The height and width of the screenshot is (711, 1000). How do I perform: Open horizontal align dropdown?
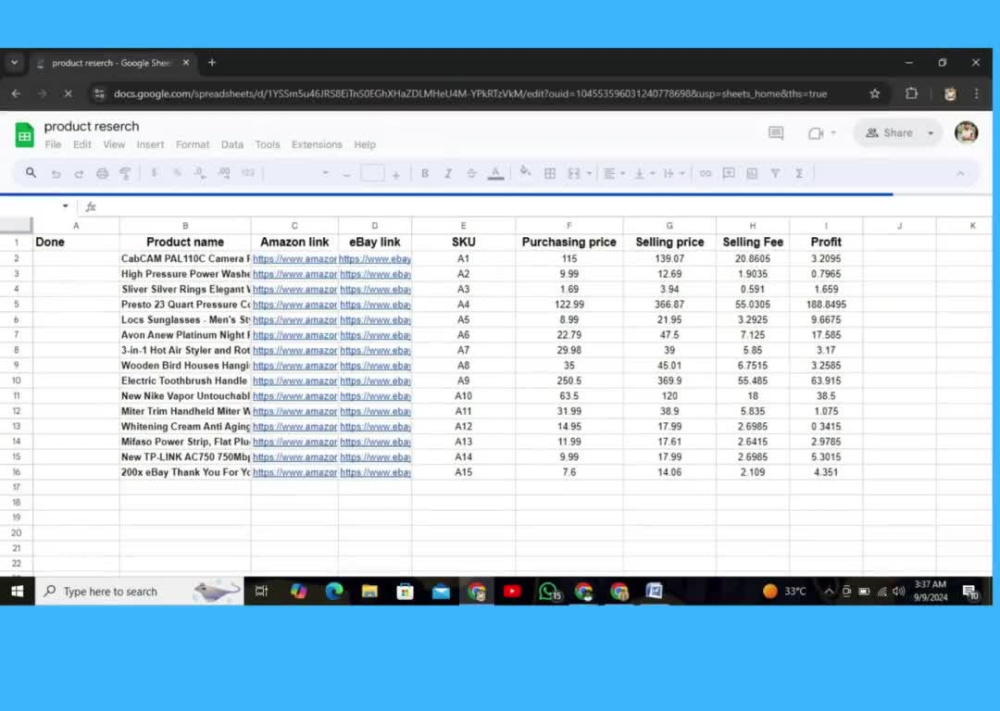(x=614, y=173)
